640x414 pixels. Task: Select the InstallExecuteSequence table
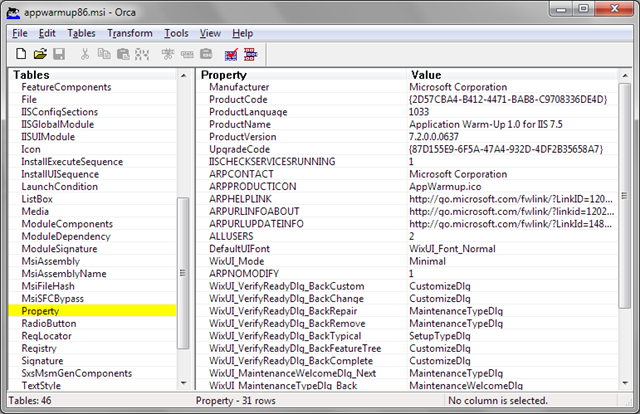(72, 162)
